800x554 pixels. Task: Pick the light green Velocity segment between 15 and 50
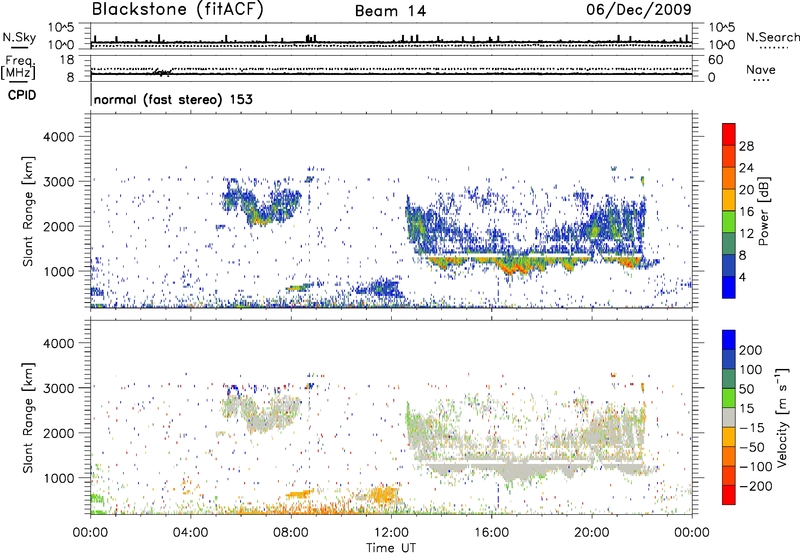[729, 398]
